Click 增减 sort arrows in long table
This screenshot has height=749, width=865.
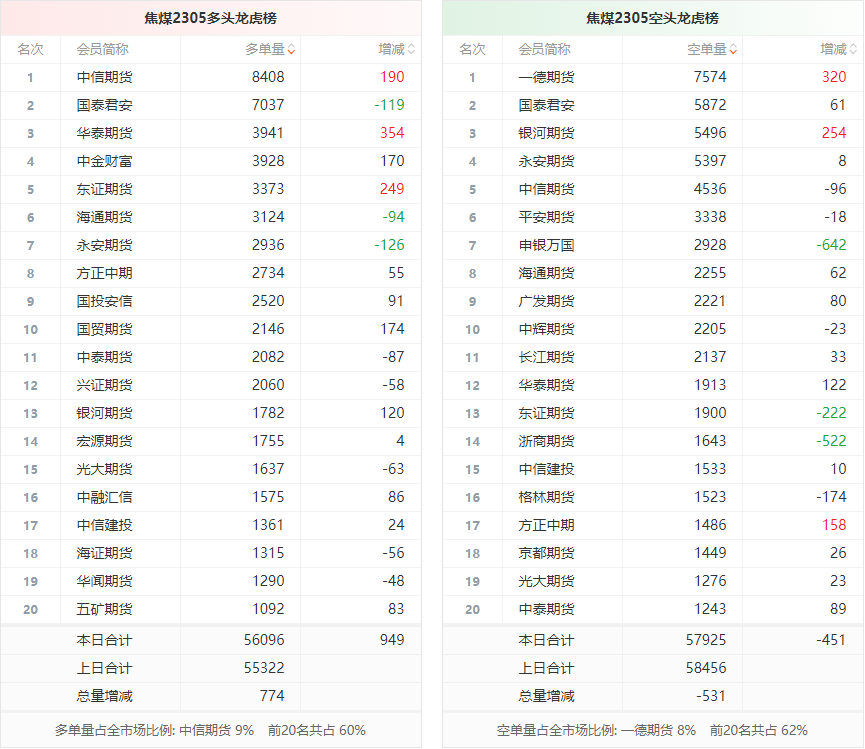pyautogui.click(x=411, y=49)
